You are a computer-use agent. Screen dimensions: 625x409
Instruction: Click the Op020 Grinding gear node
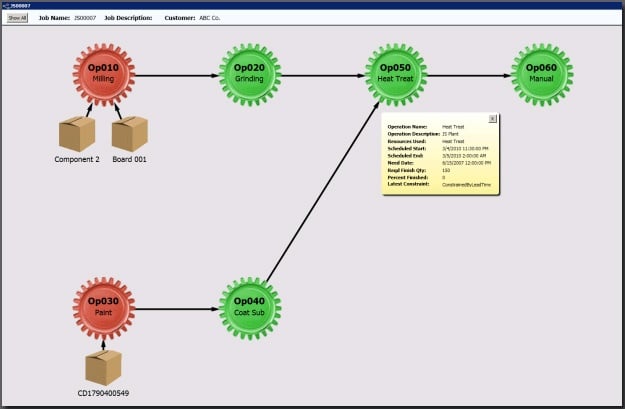tap(250, 74)
